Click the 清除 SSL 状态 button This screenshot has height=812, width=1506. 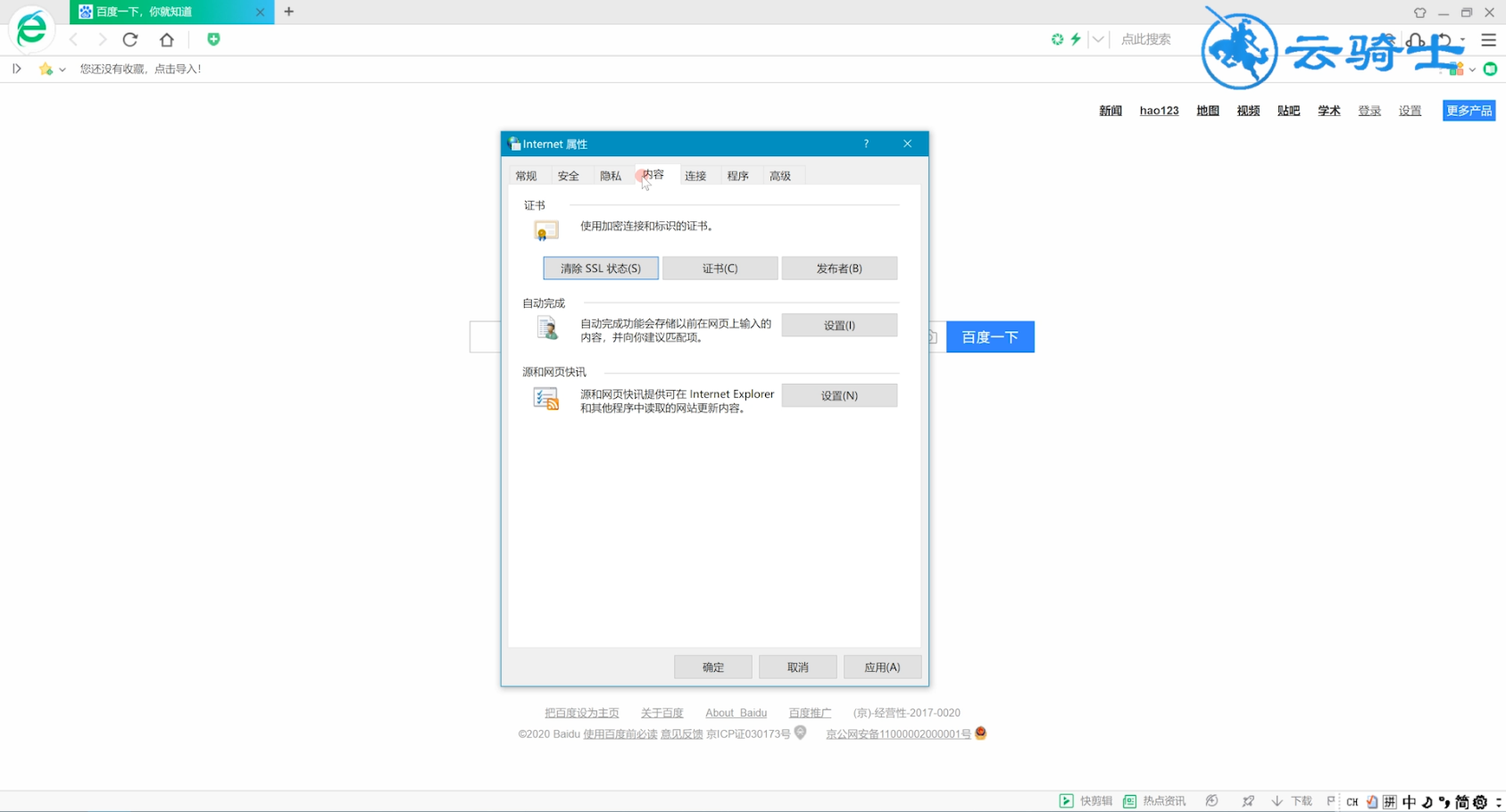pyautogui.click(x=601, y=268)
